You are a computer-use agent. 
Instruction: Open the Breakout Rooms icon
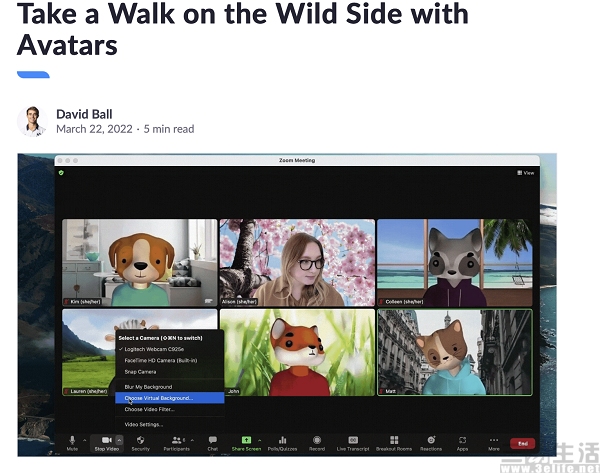tap(394, 440)
